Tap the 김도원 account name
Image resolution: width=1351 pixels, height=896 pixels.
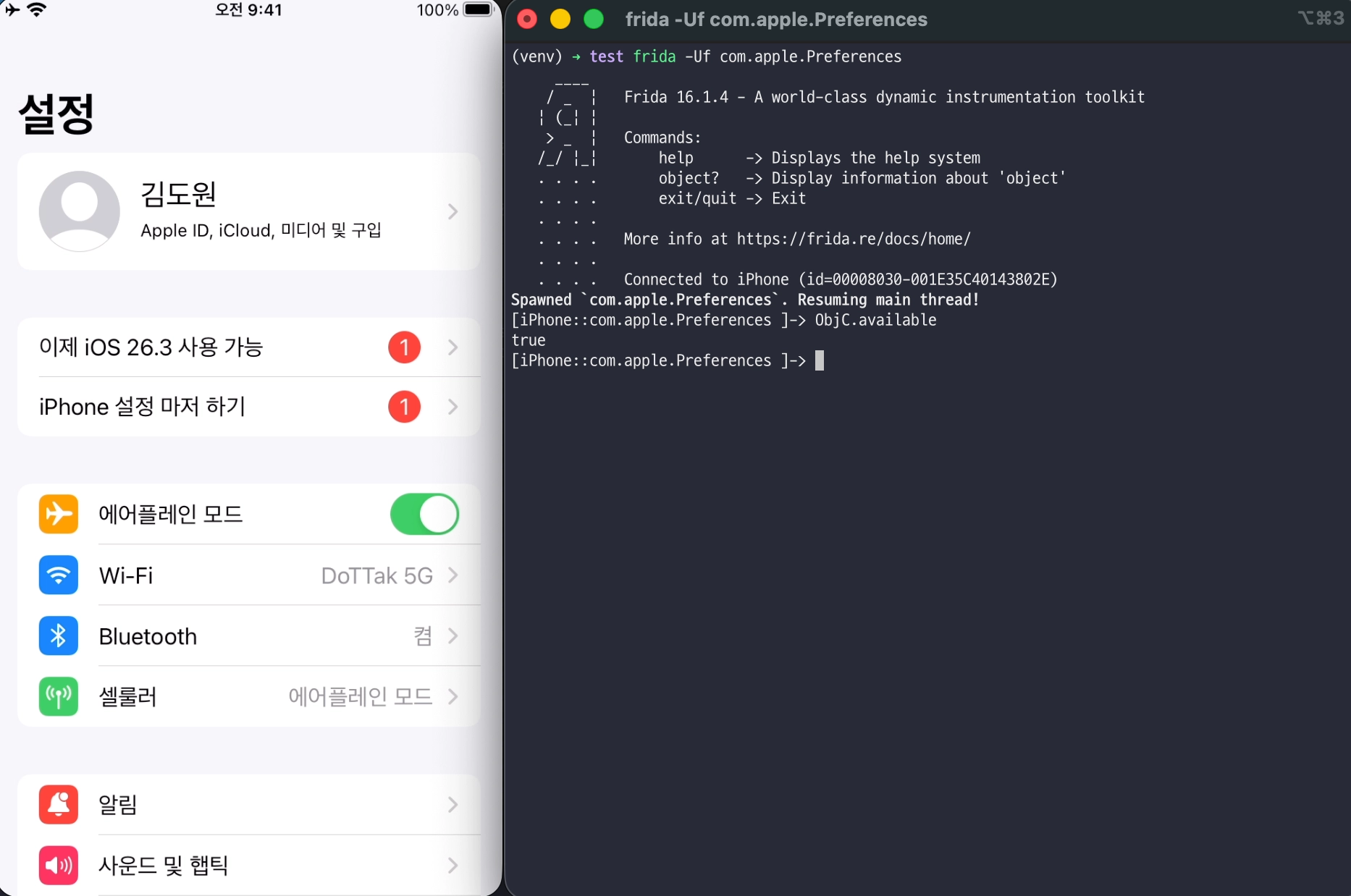pos(178,193)
